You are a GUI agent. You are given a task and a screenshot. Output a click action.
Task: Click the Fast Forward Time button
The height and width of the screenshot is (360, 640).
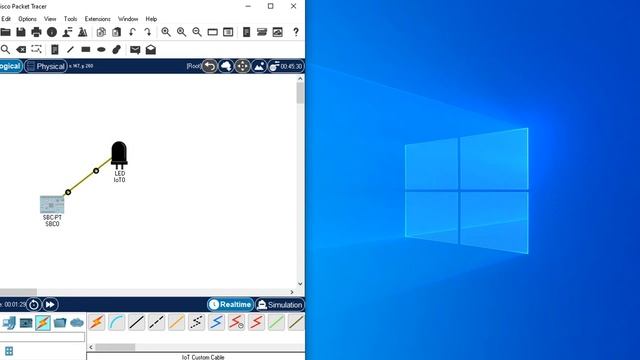point(50,304)
